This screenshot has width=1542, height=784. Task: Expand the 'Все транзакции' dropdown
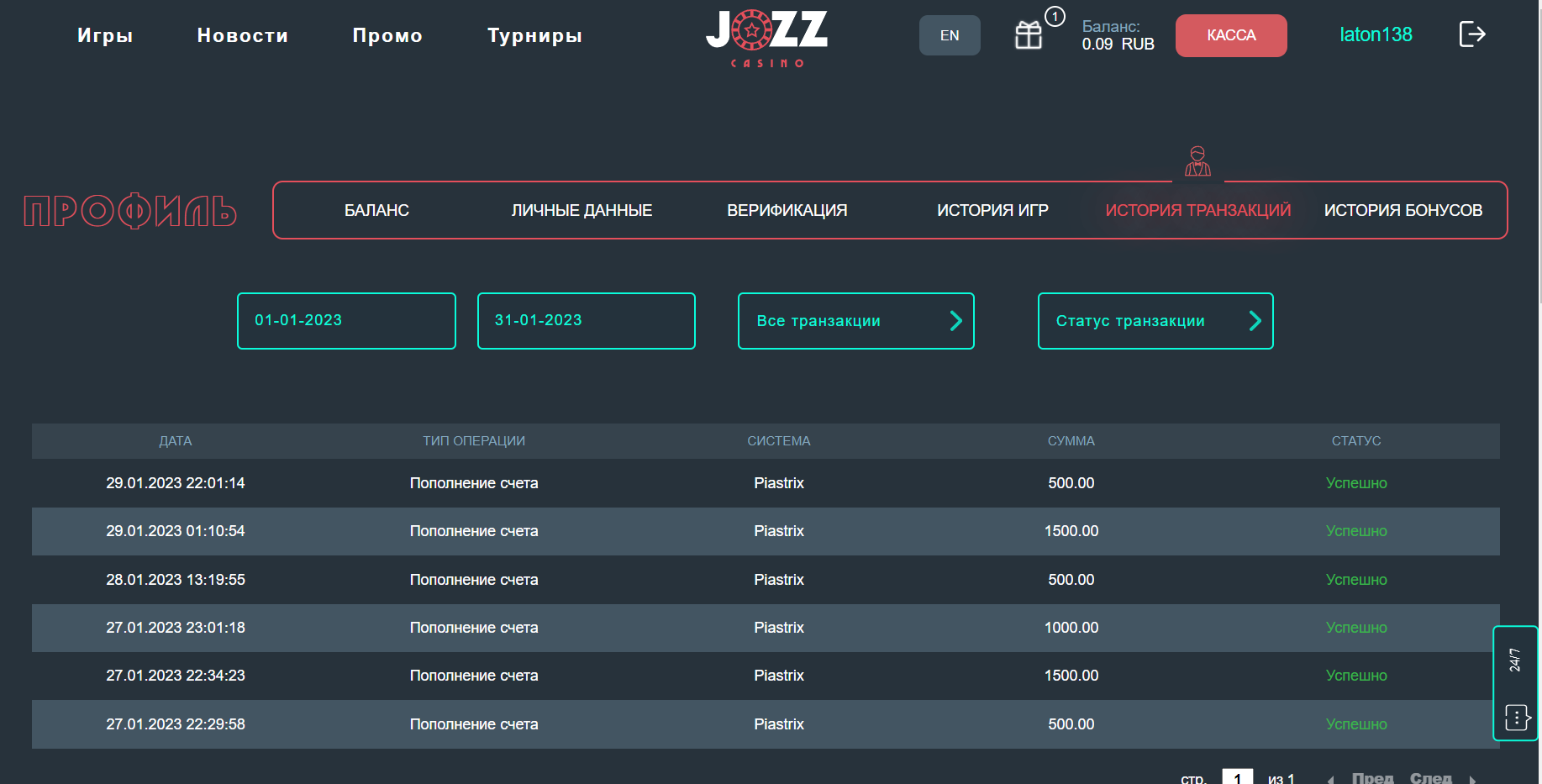point(855,321)
